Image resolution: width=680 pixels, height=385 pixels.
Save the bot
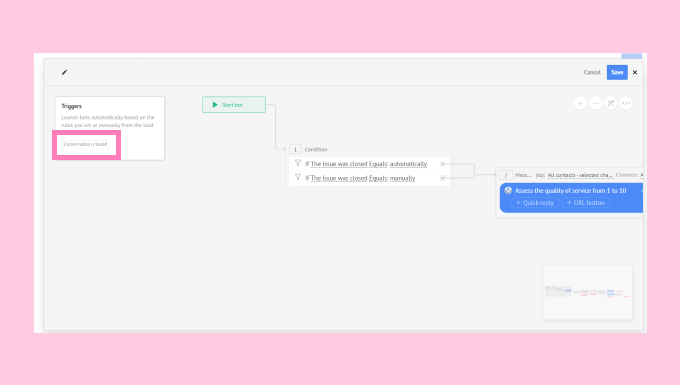click(617, 72)
